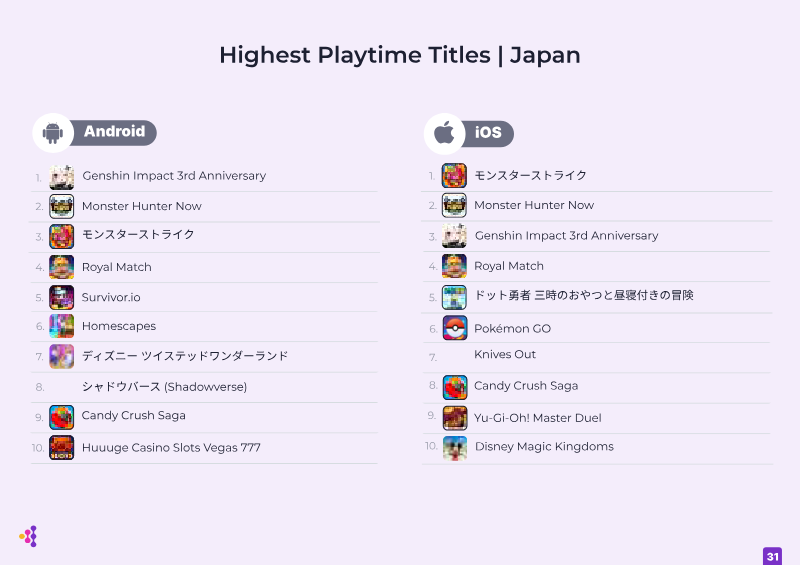Screen dimensions: 800x565
Task: Click the purple logo in bottom-left corner
Action: tap(29, 537)
